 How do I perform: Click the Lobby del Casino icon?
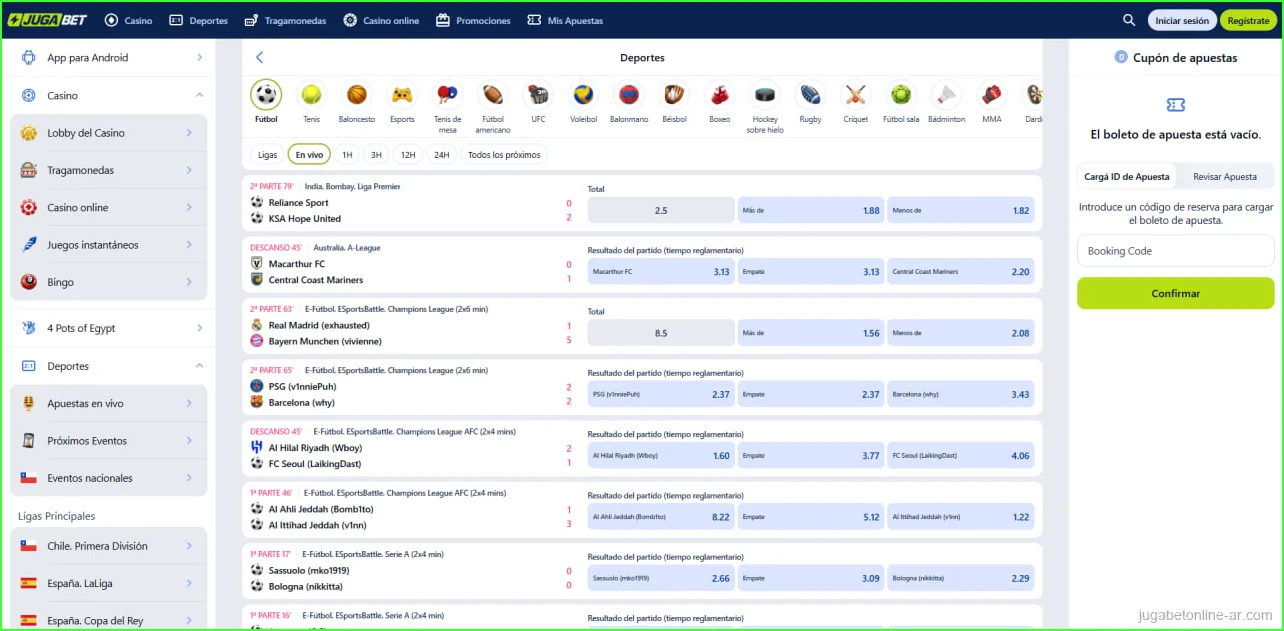click(x=29, y=133)
